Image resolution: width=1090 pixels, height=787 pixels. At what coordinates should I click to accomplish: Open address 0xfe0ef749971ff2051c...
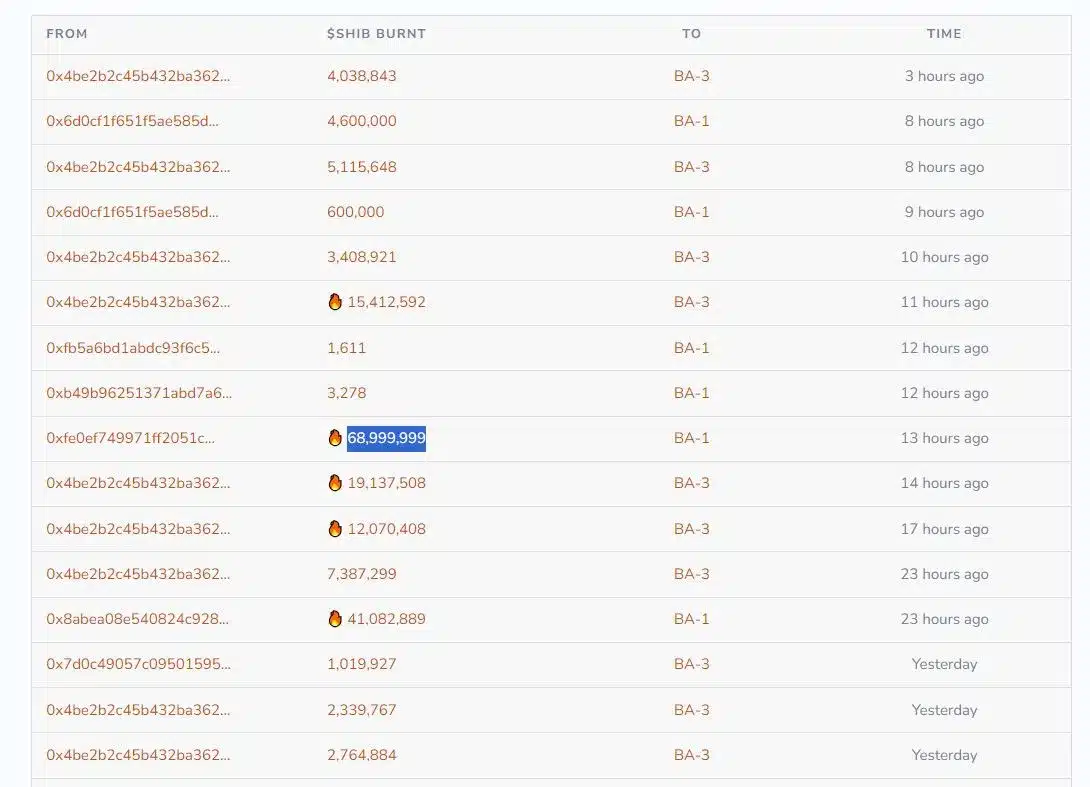coord(131,438)
